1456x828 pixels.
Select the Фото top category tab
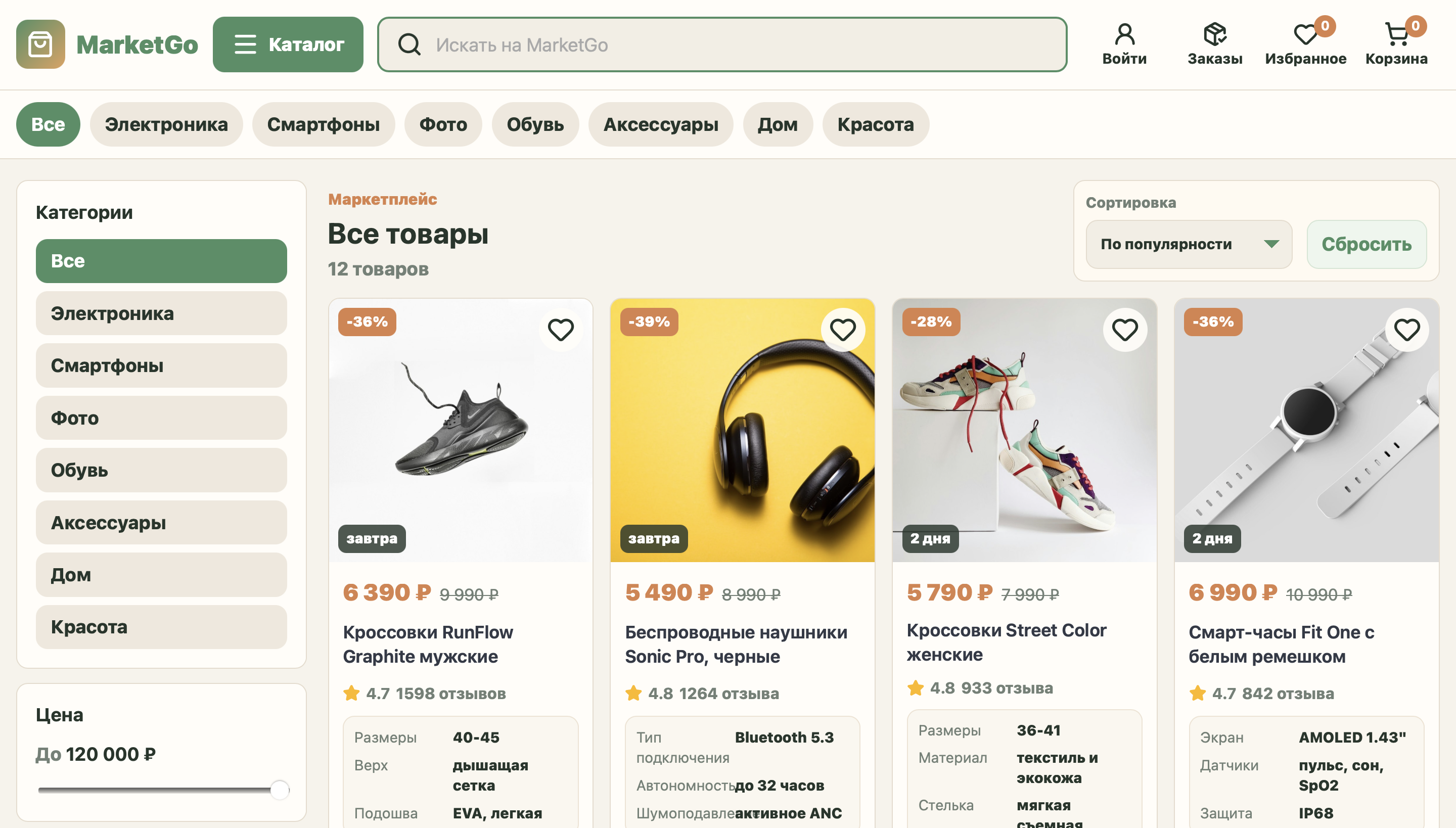click(443, 124)
